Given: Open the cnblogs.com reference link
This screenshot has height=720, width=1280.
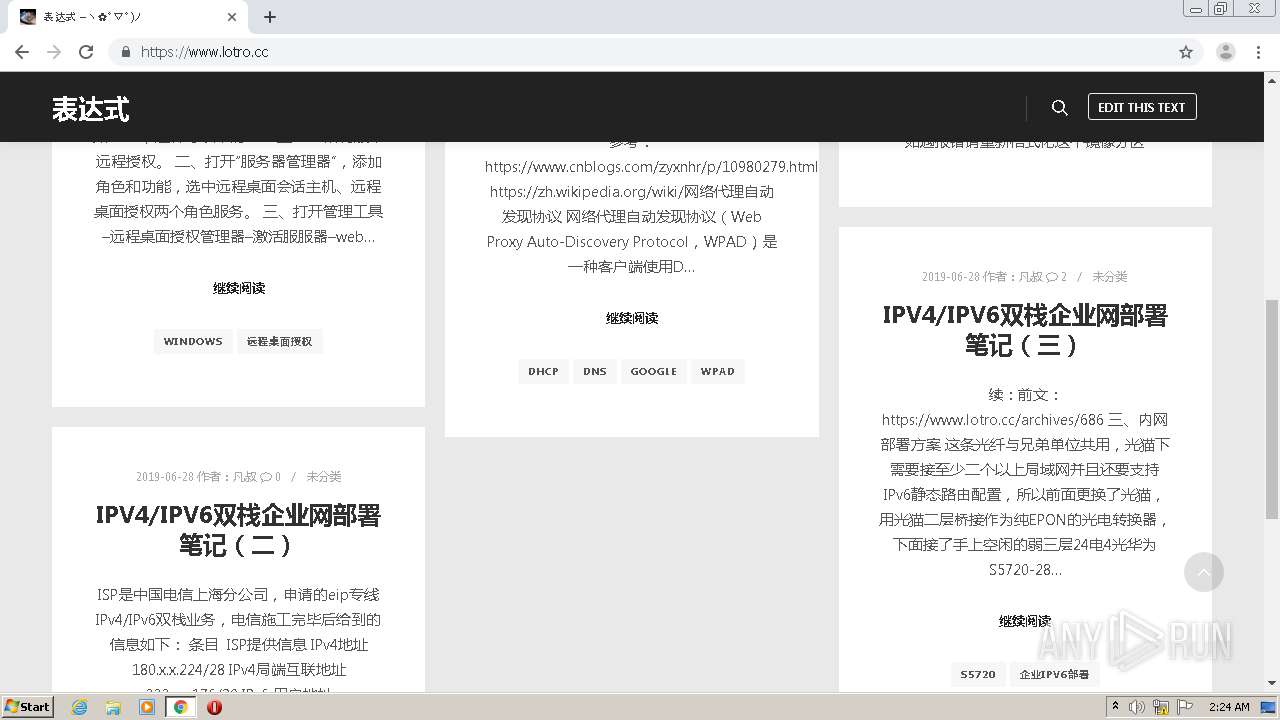Looking at the screenshot, I should pos(651,167).
